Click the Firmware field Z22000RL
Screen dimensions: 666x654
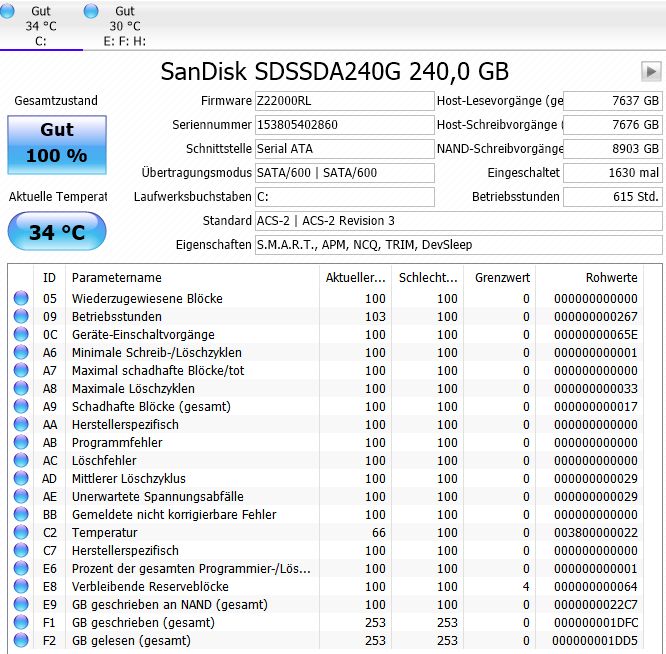click(344, 101)
